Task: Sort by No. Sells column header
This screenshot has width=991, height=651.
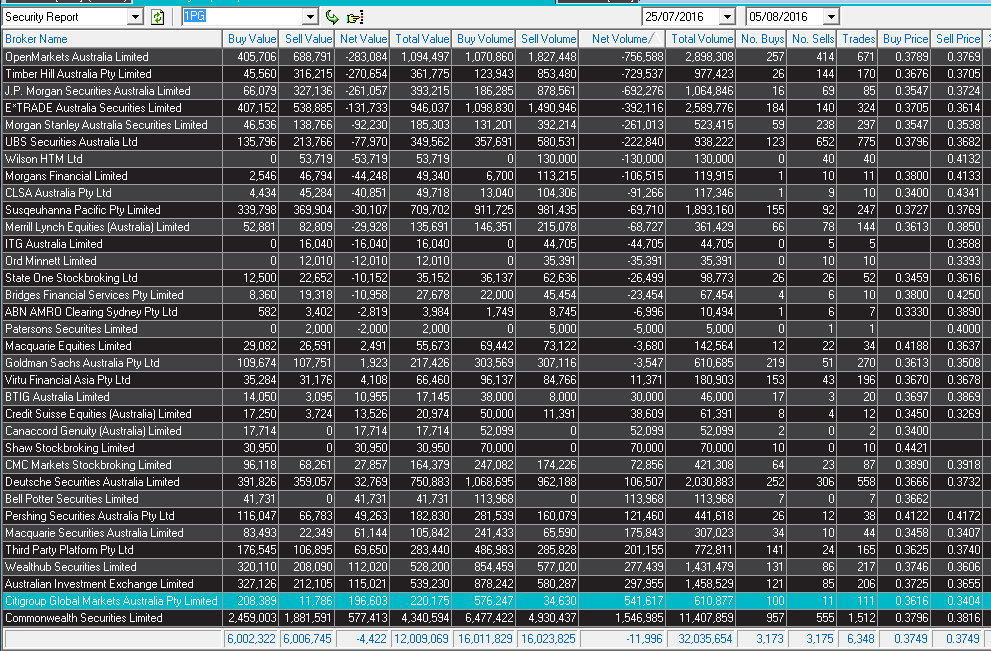Action: [812, 39]
